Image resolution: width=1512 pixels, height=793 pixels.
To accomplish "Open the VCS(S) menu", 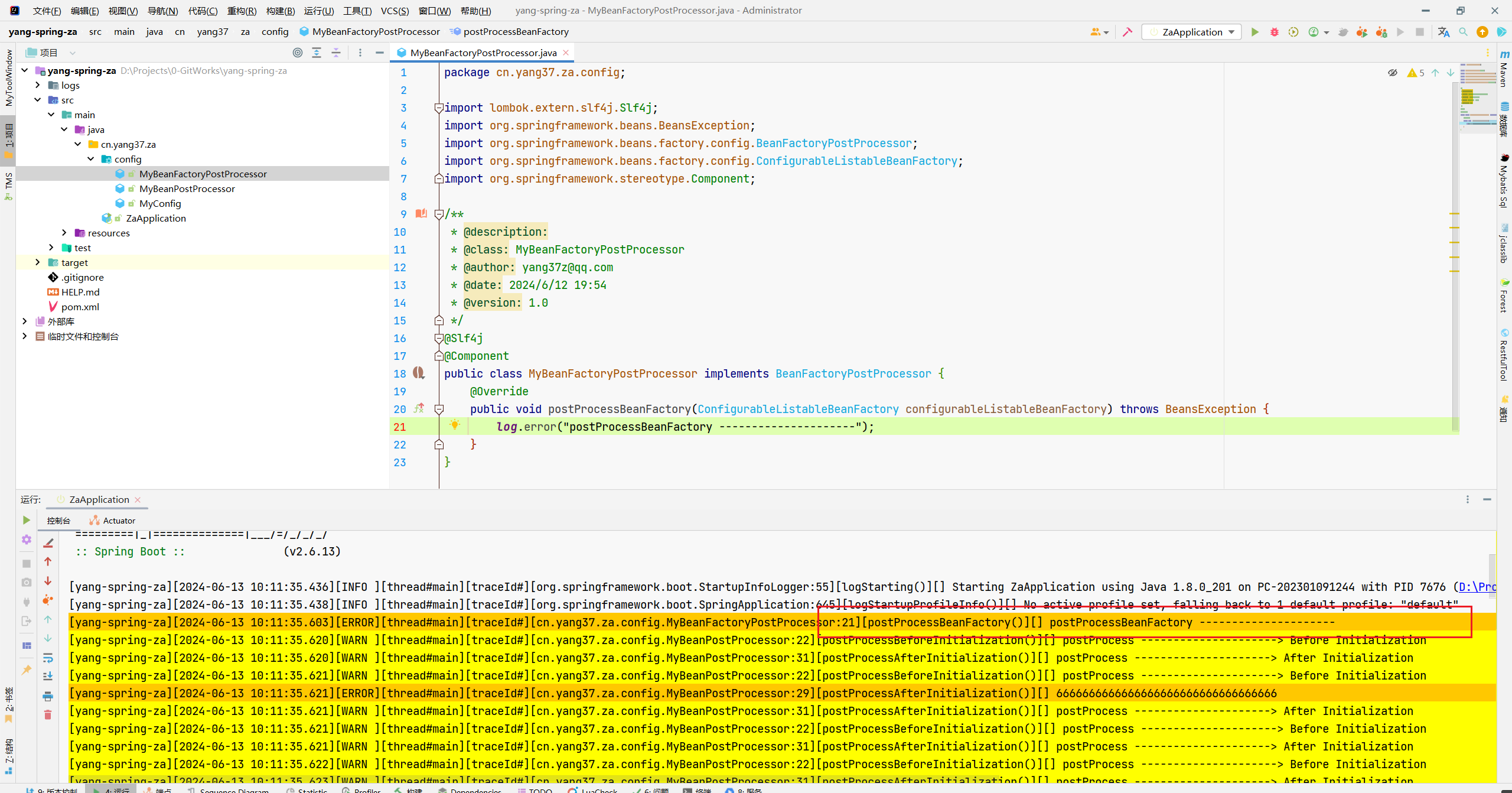I will pos(395,11).
